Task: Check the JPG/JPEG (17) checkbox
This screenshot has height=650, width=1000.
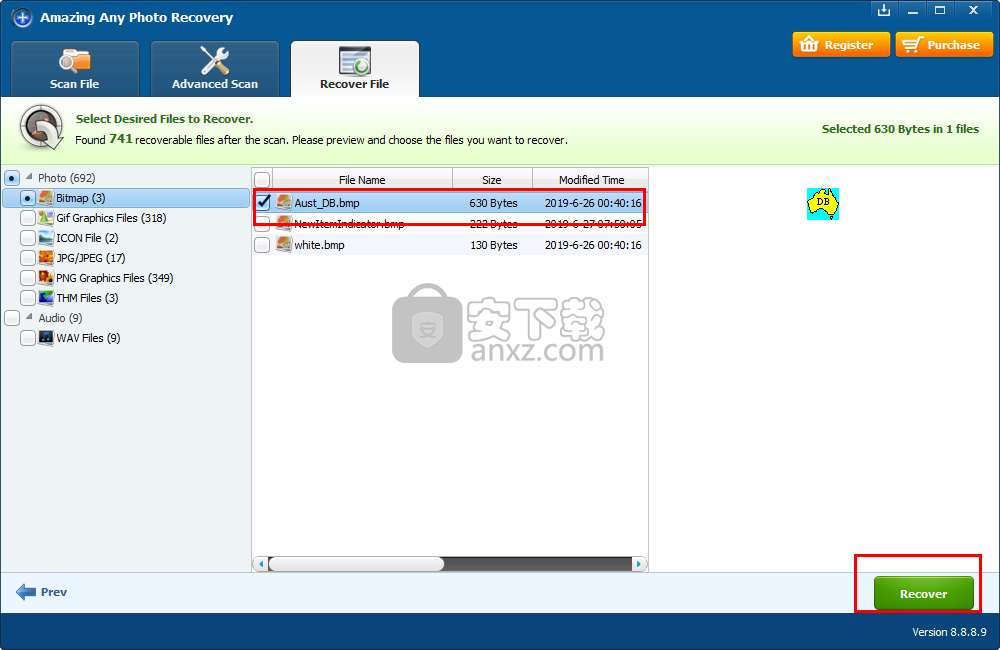Action: pyautogui.click(x=27, y=258)
